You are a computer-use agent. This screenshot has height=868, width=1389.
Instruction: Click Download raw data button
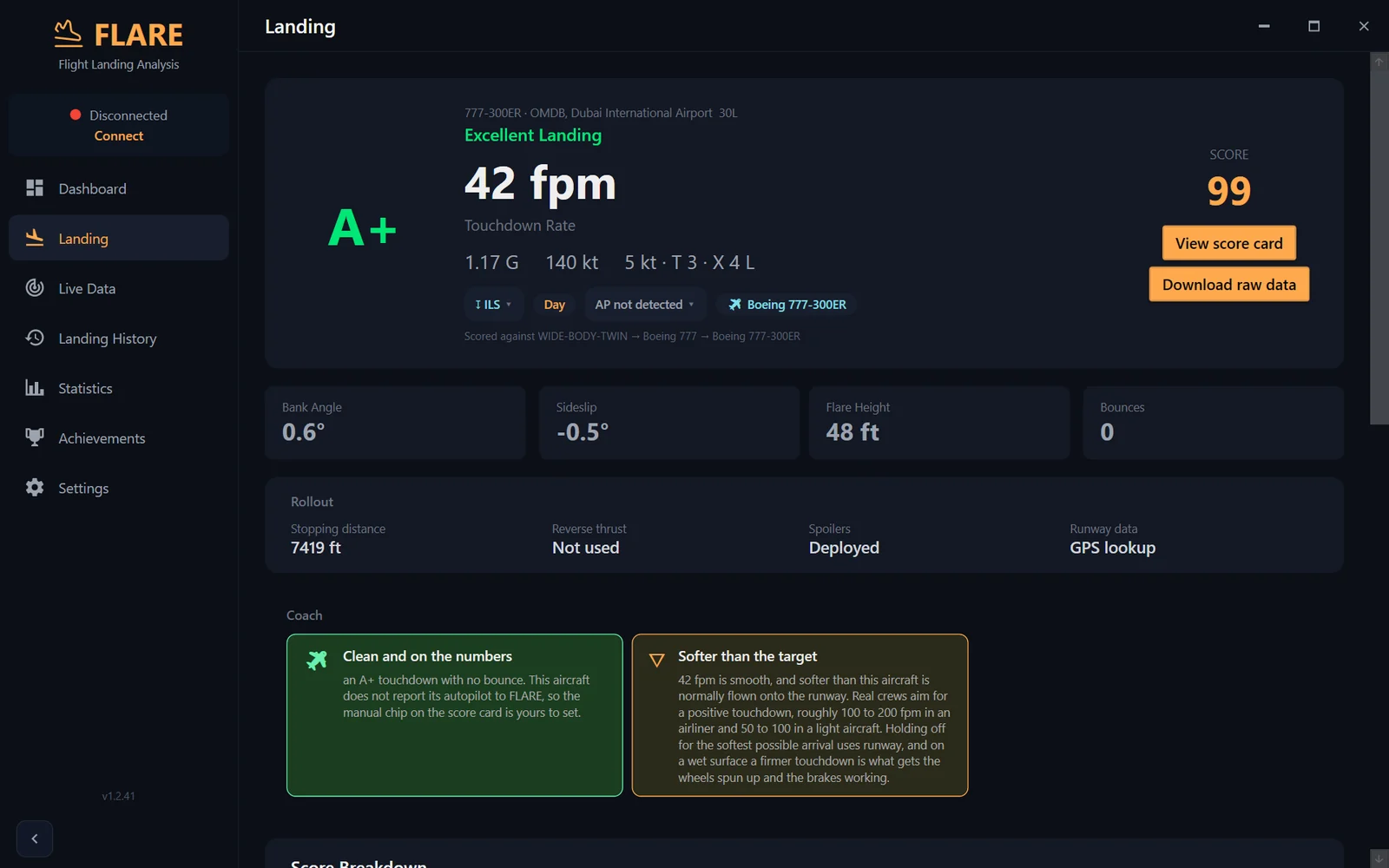(x=1228, y=285)
